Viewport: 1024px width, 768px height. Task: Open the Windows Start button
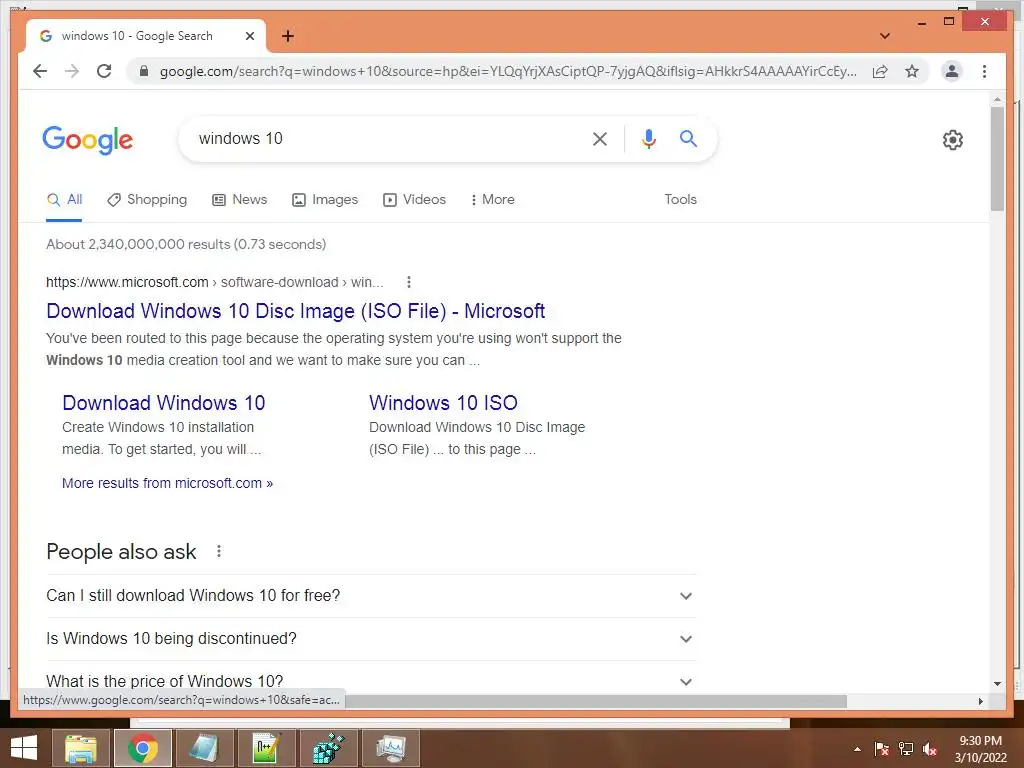click(24, 748)
